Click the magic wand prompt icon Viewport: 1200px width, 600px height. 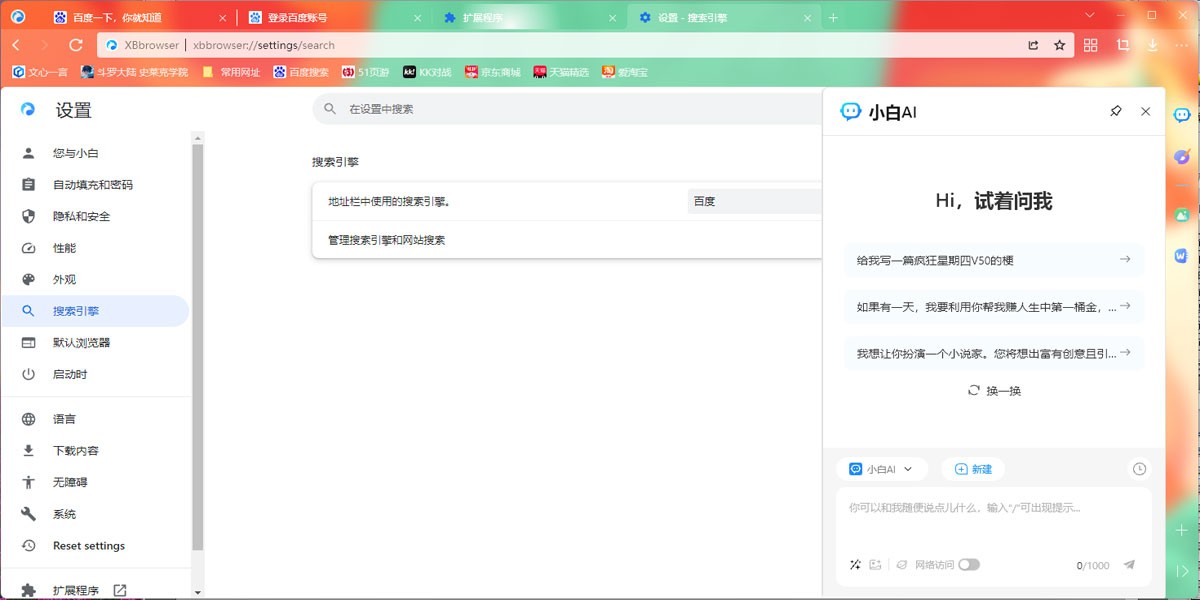(855, 565)
